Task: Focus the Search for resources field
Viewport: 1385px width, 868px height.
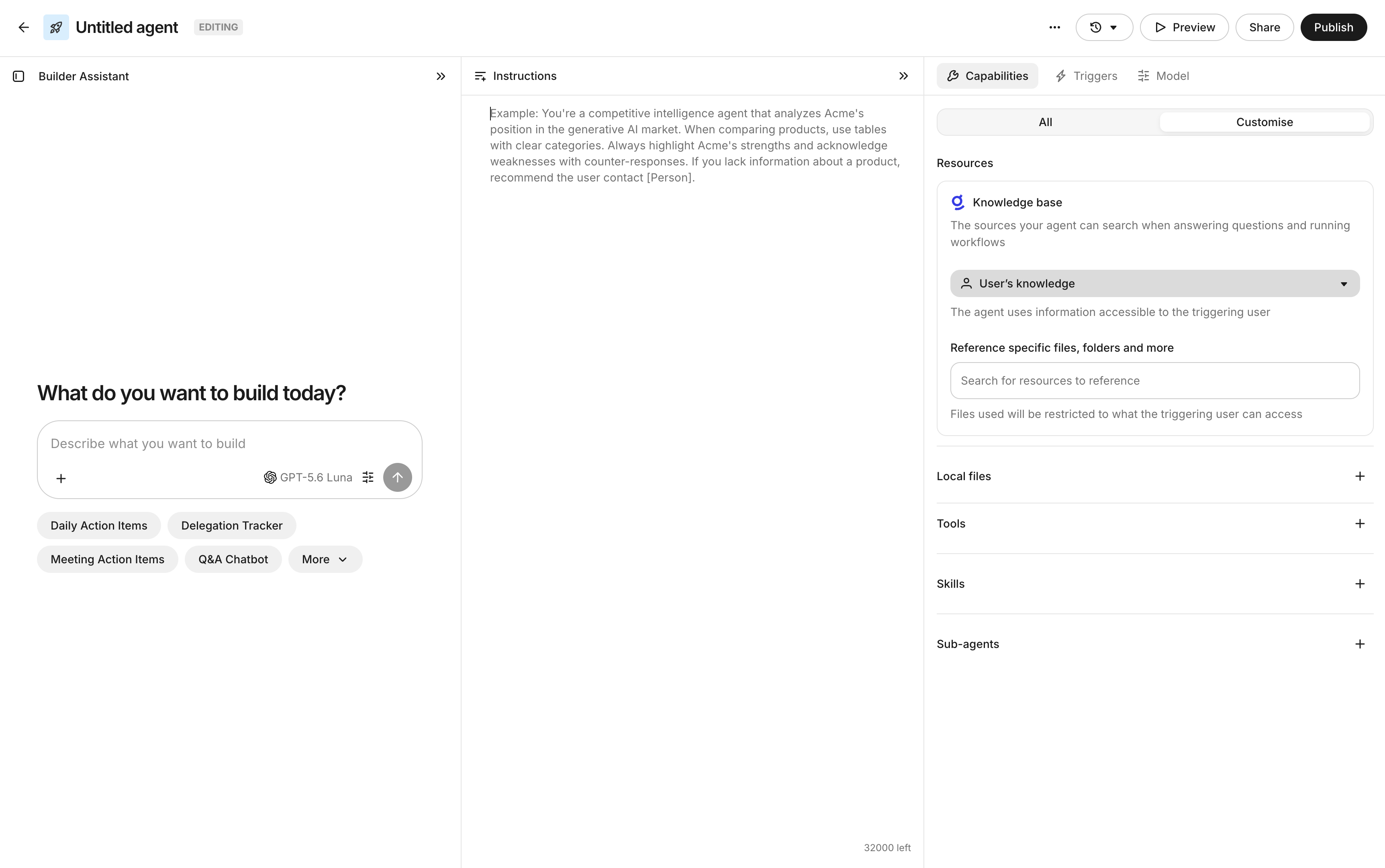Action: (1155, 381)
